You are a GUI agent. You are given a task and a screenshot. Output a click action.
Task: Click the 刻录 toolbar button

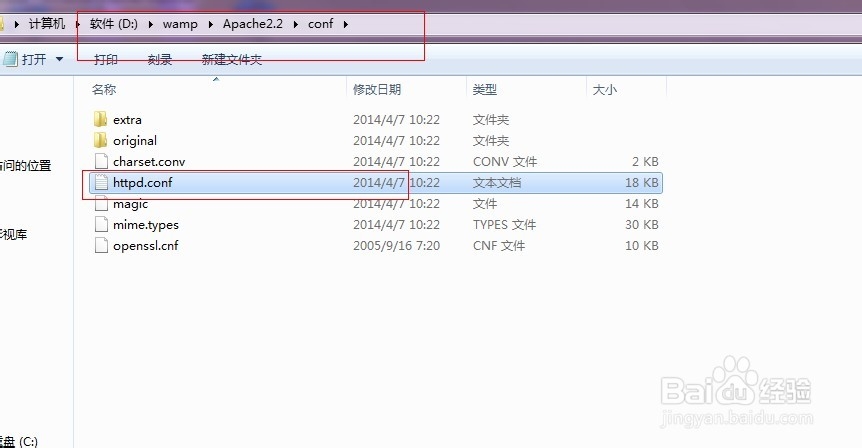pyautogui.click(x=160, y=59)
